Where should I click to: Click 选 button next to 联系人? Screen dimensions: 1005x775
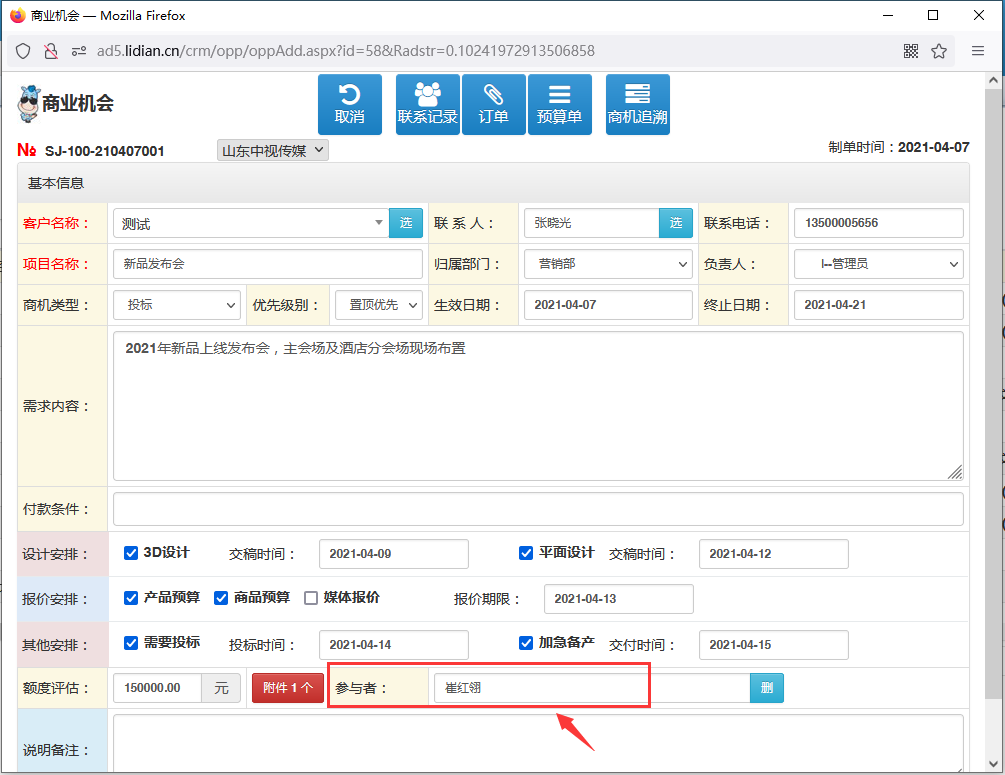tap(676, 223)
